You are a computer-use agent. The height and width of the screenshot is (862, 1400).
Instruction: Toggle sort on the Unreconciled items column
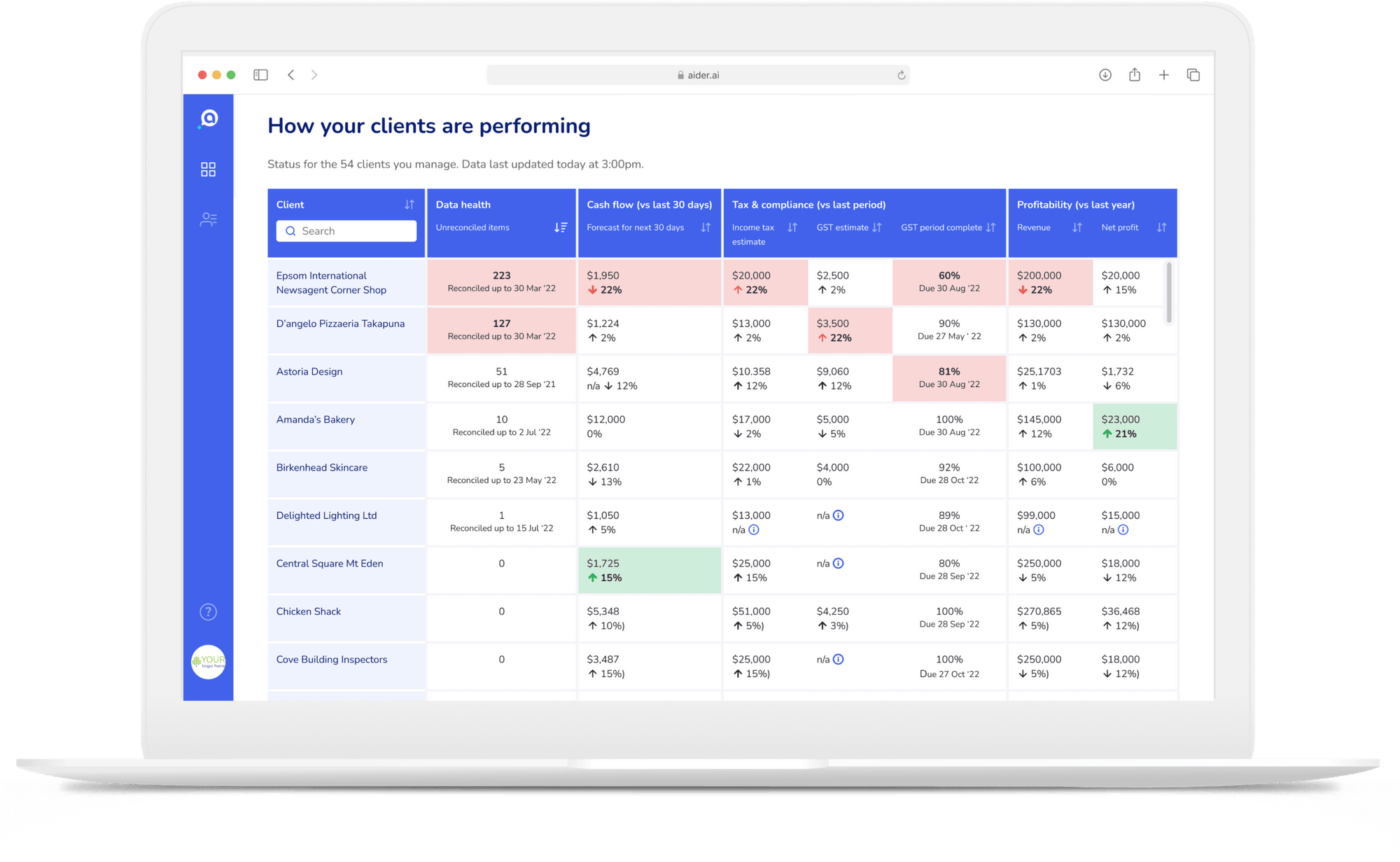point(559,227)
